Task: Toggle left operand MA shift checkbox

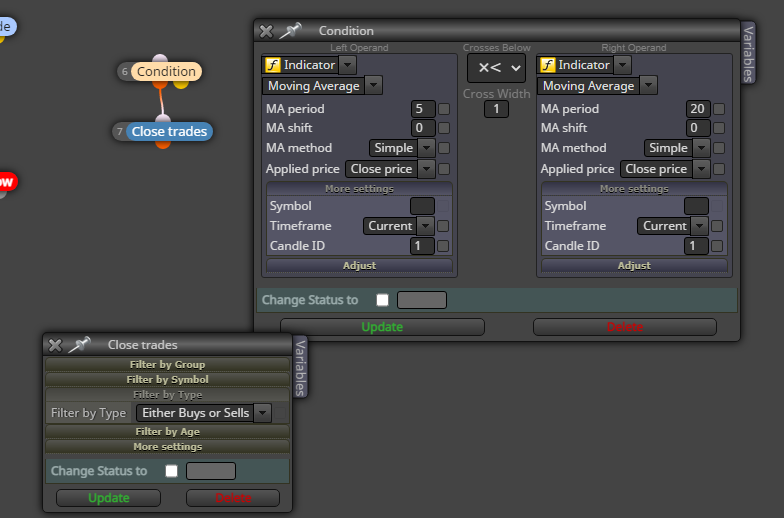Action: [x=444, y=128]
